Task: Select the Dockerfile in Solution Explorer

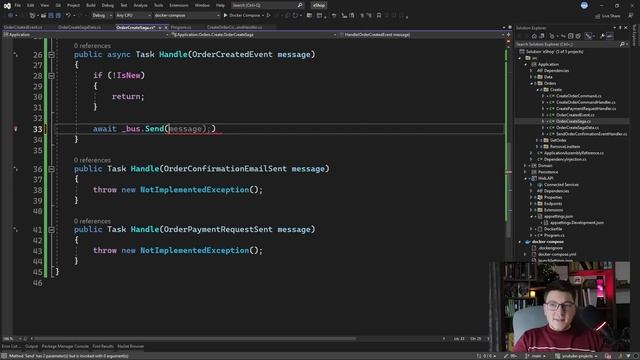Action: tap(553, 229)
